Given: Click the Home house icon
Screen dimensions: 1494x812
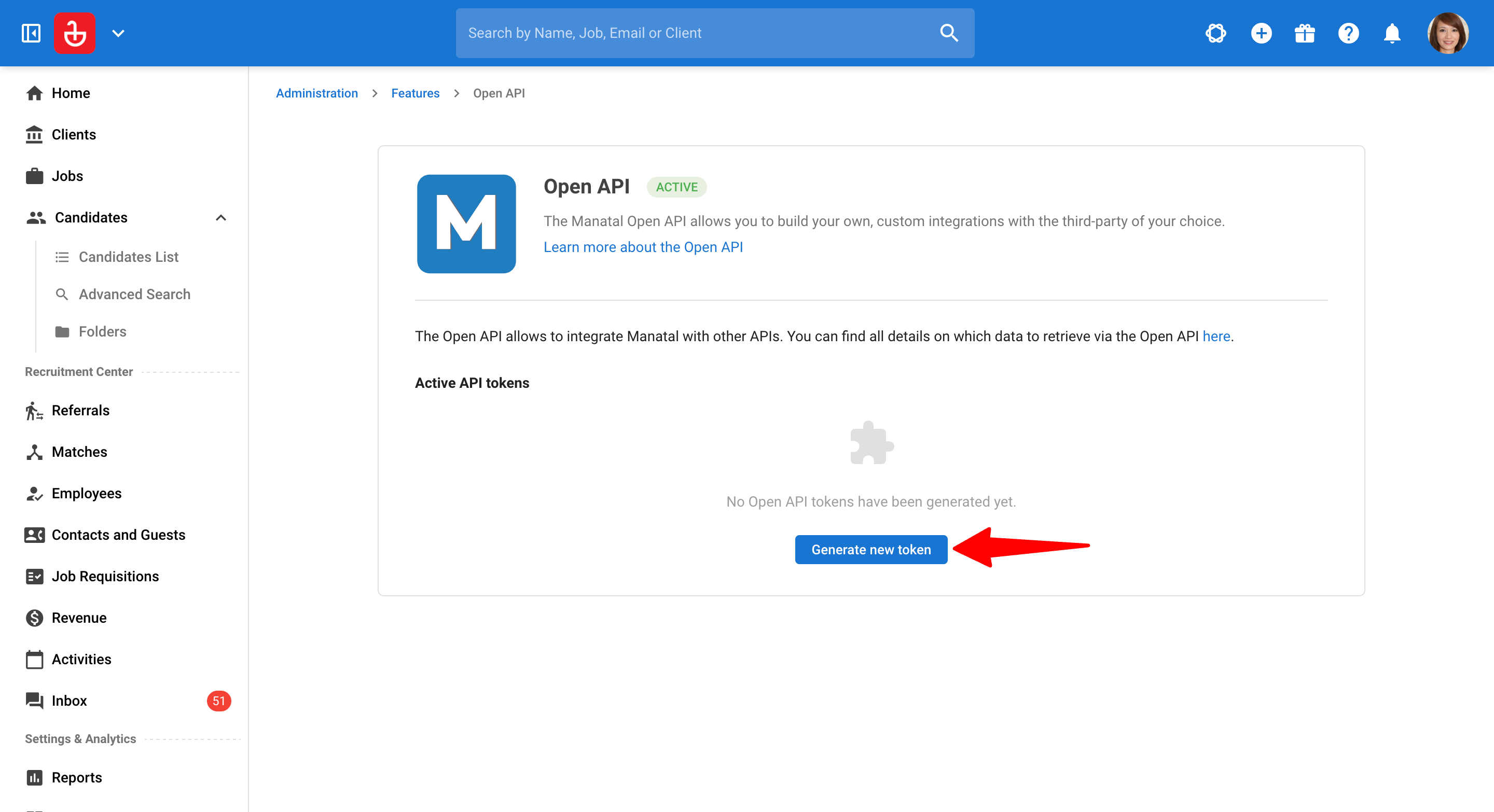Looking at the screenshot, I should [34, 93].
